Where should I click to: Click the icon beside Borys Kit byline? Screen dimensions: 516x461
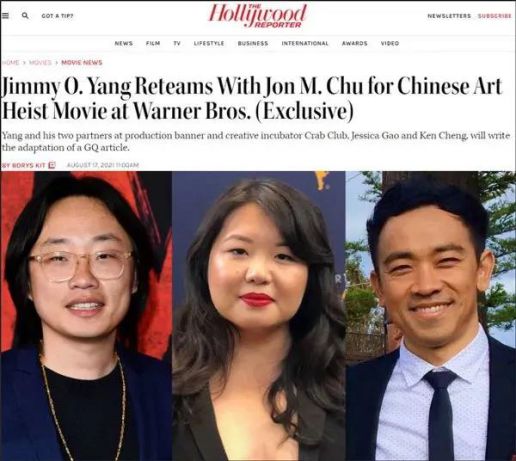click(52, 165)
